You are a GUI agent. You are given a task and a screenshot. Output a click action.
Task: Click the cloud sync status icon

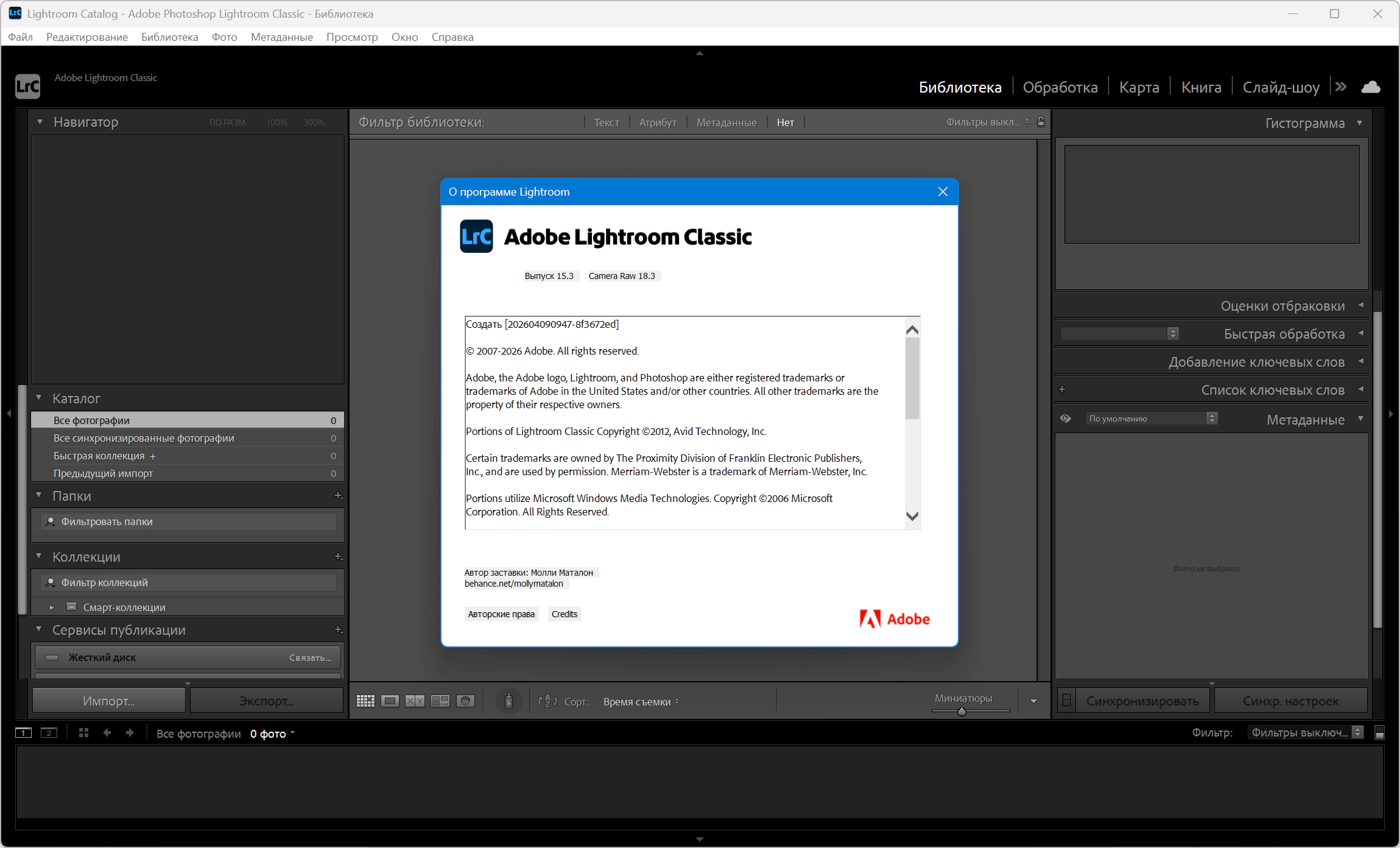(1371, 87)
